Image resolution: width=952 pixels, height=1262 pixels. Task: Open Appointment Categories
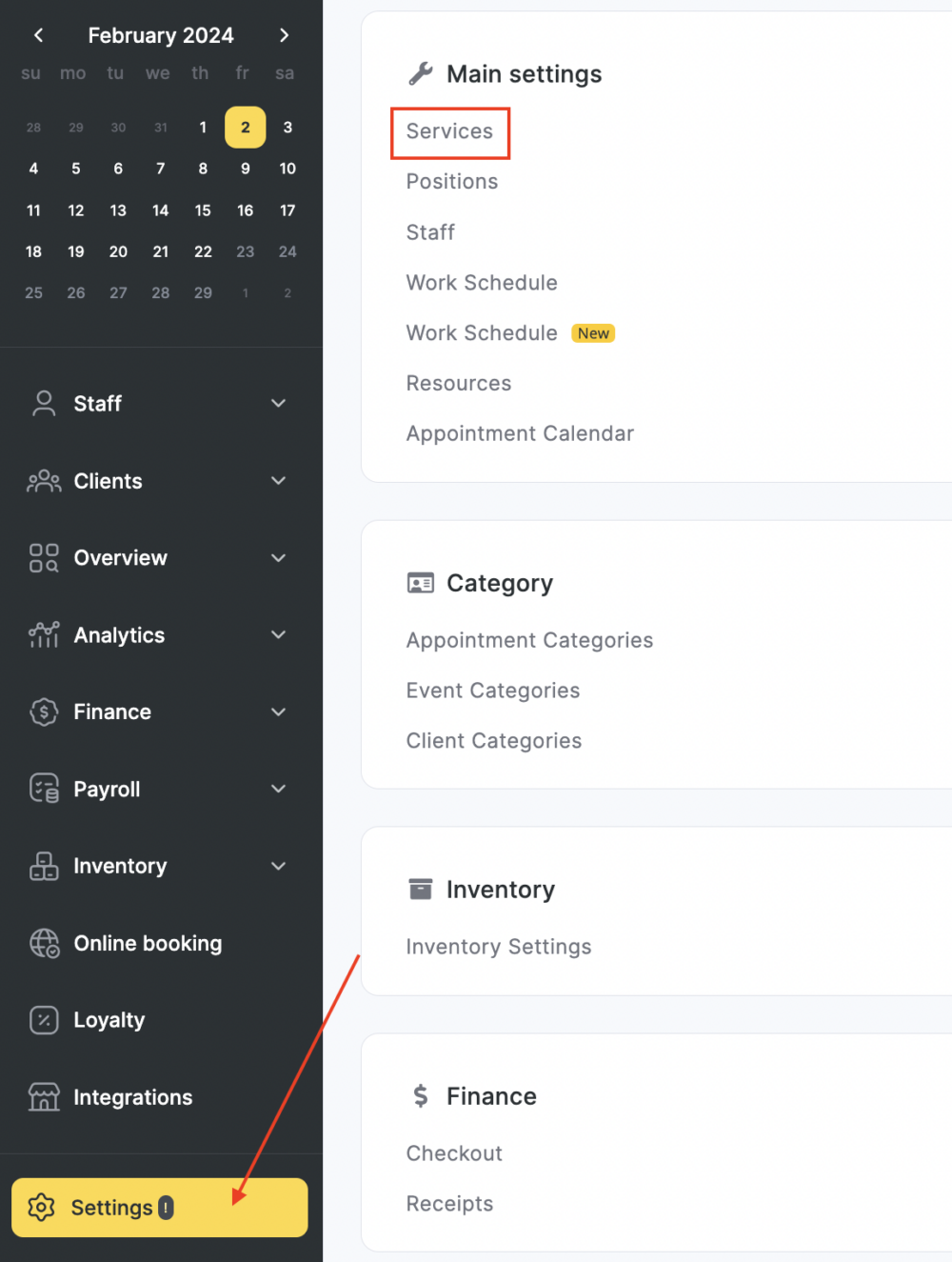tap(529, 640)
